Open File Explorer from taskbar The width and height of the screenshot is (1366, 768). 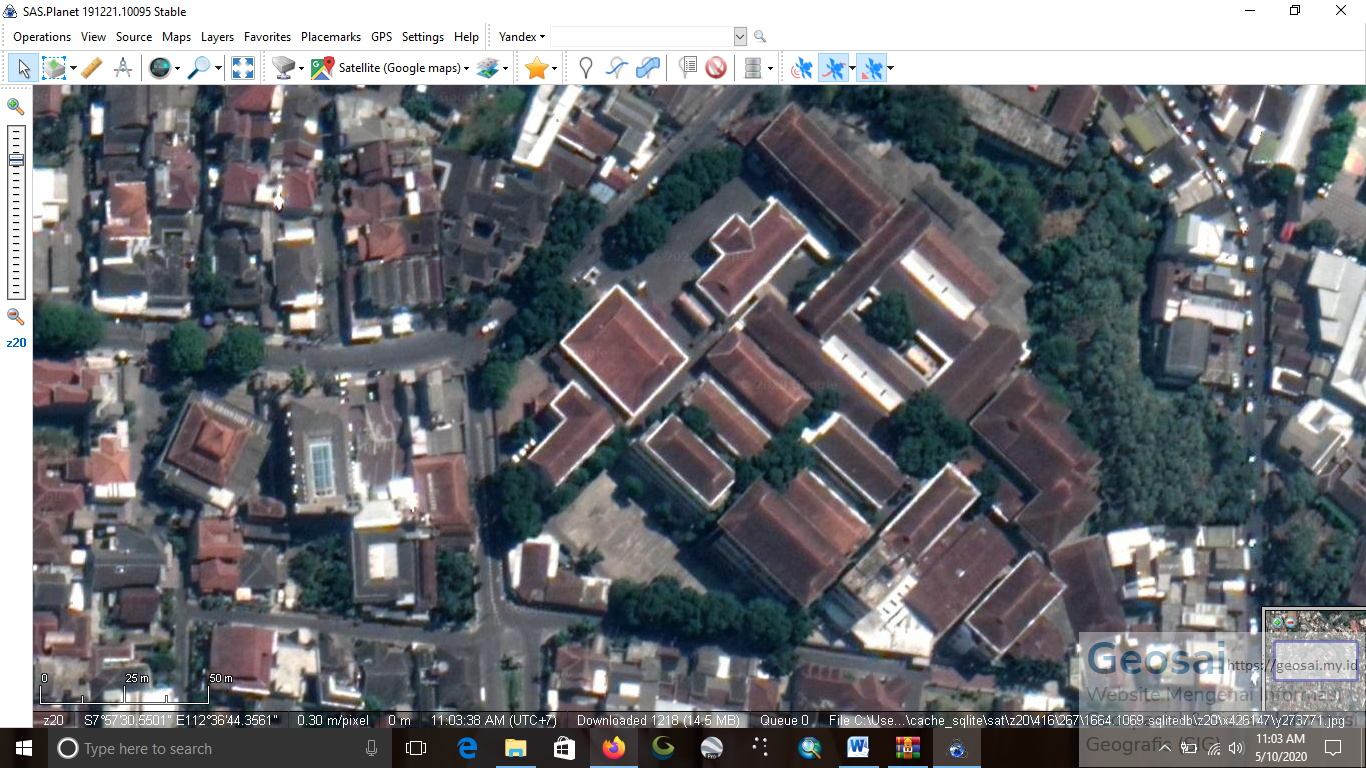(515, 748)
